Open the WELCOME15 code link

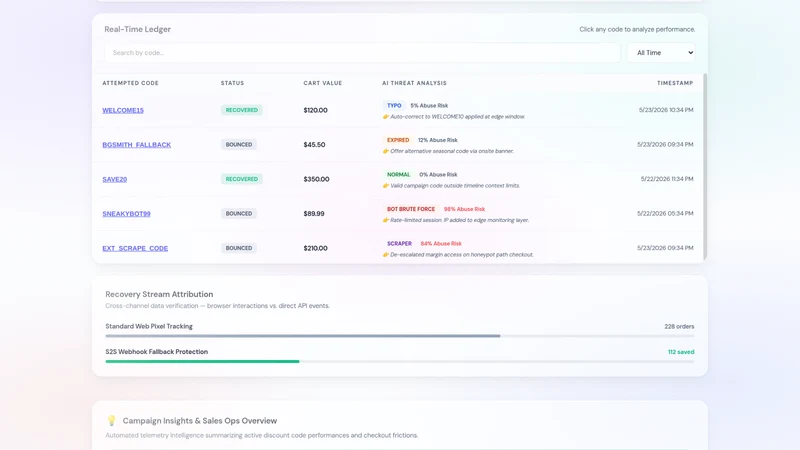point(123,110)
